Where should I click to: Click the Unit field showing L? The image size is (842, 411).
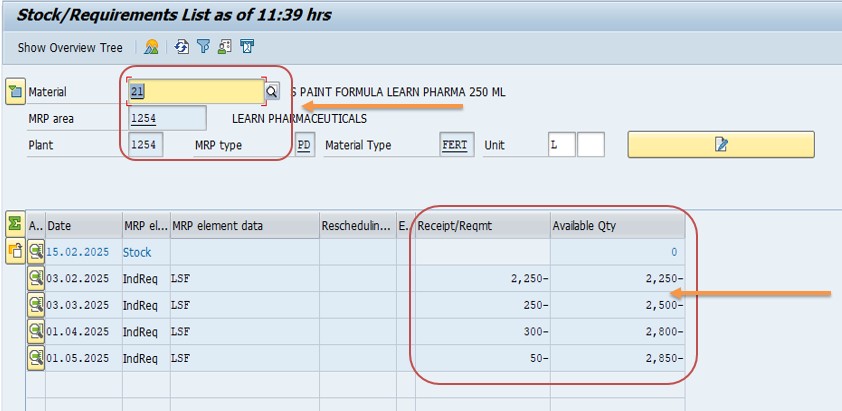click(x=562, y=145)
